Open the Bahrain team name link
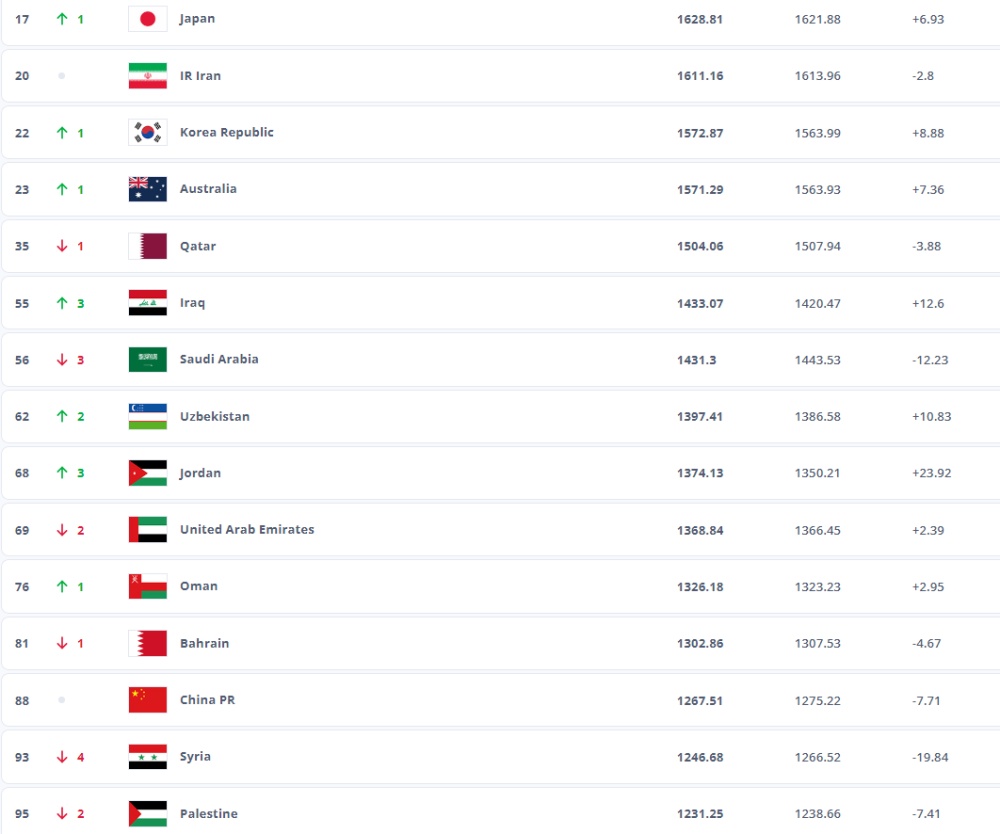Image resolution: width=1000 pixels, height=834 pixels. click(204, 644)
